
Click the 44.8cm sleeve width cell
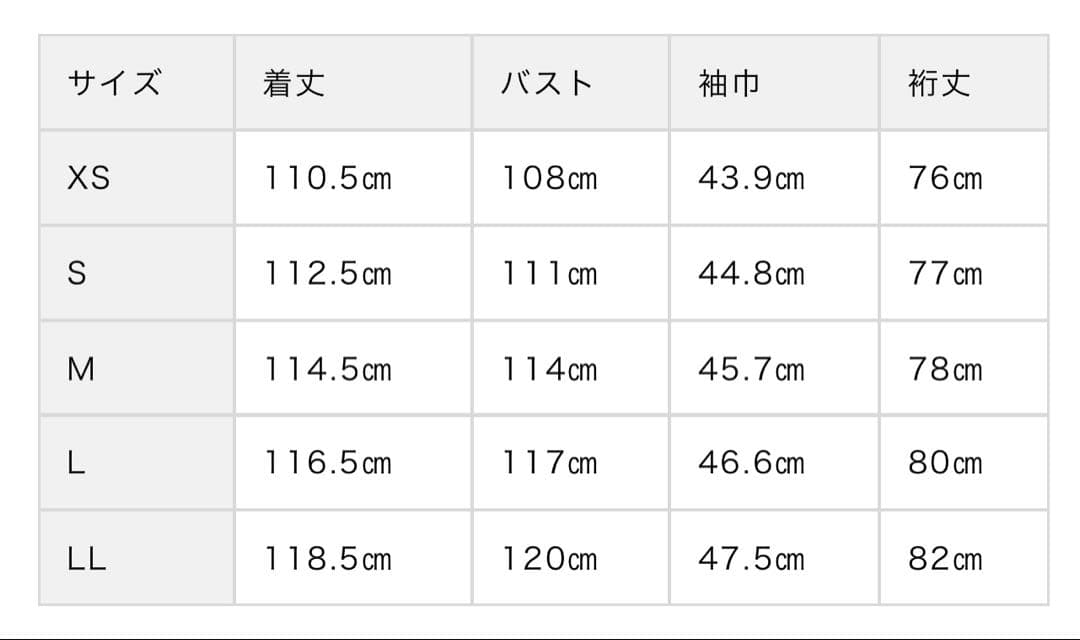tap(751, 274)
